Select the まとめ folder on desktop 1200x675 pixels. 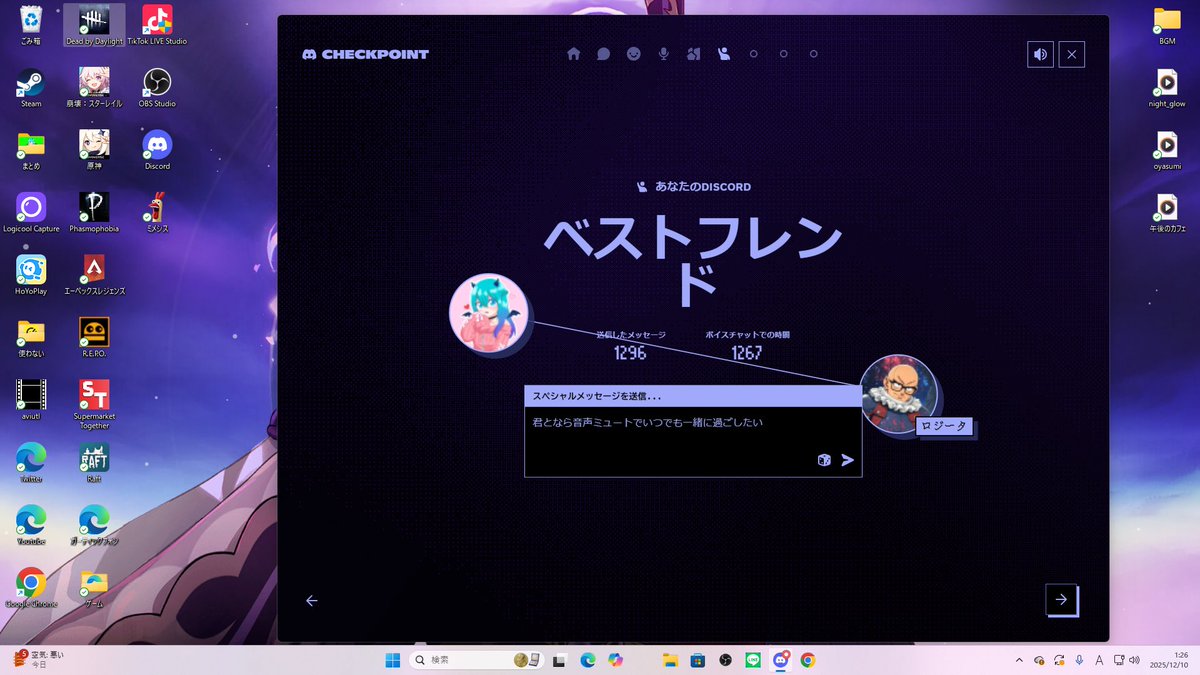point(31,151)
